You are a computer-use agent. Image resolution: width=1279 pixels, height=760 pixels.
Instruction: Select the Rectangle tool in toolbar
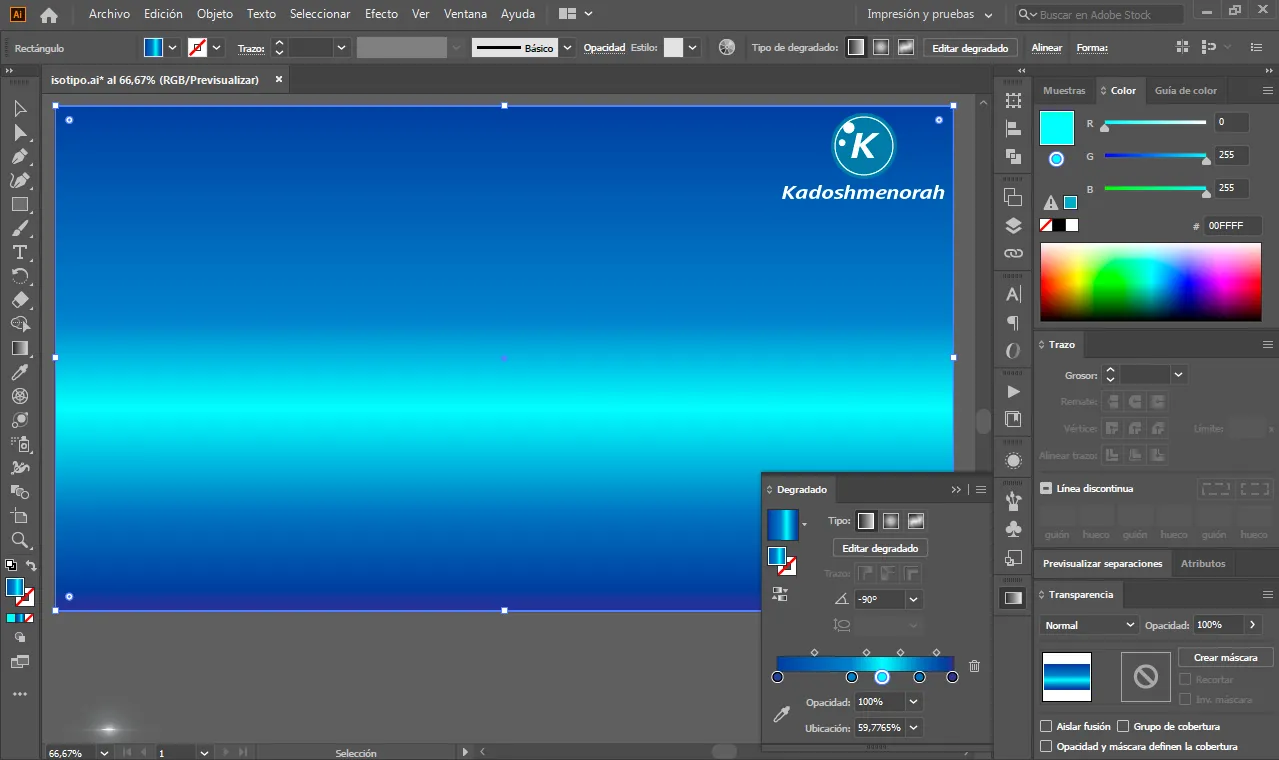(19, 205)
